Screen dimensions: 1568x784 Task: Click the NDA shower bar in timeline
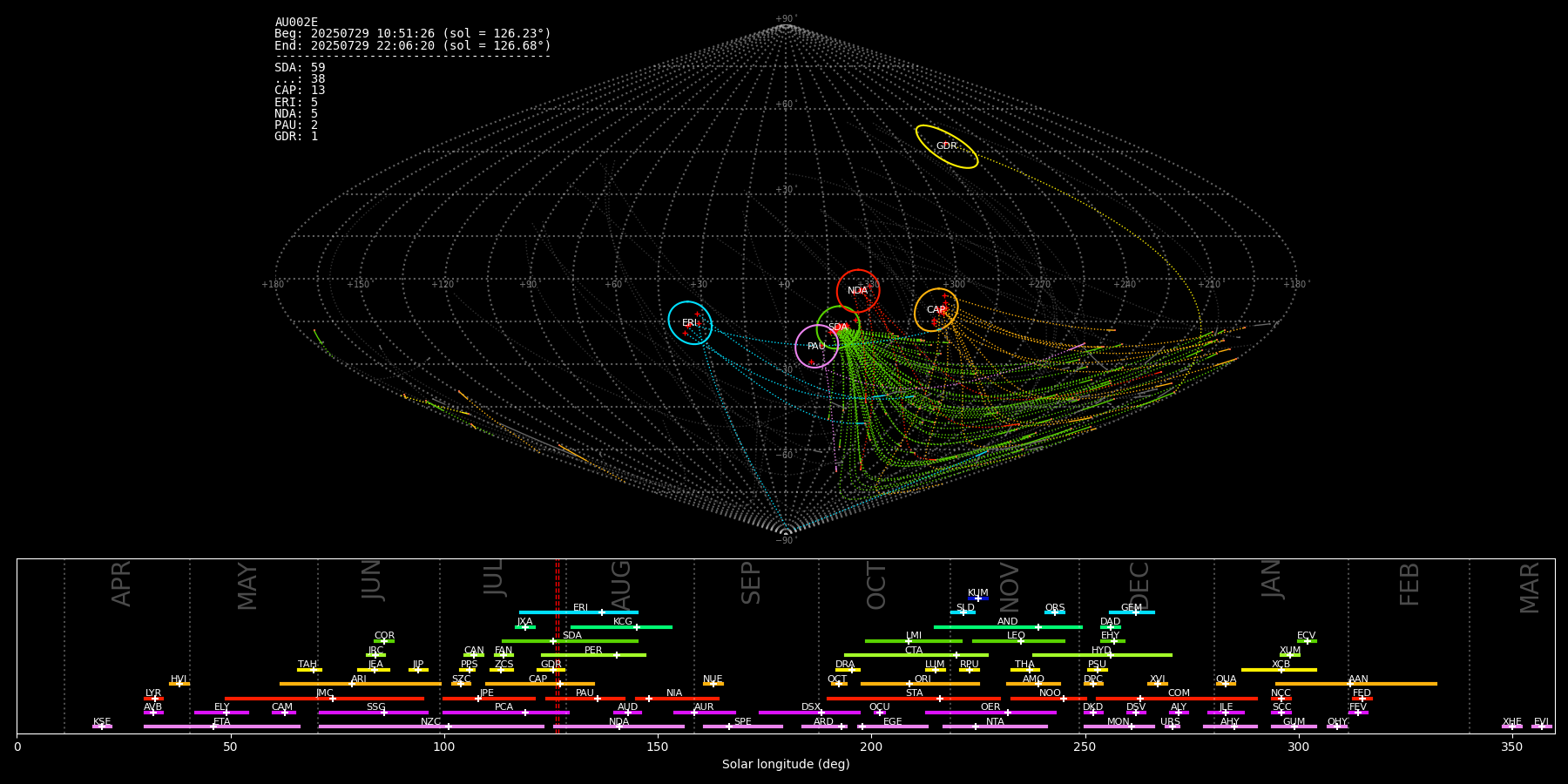click(618, 727)
